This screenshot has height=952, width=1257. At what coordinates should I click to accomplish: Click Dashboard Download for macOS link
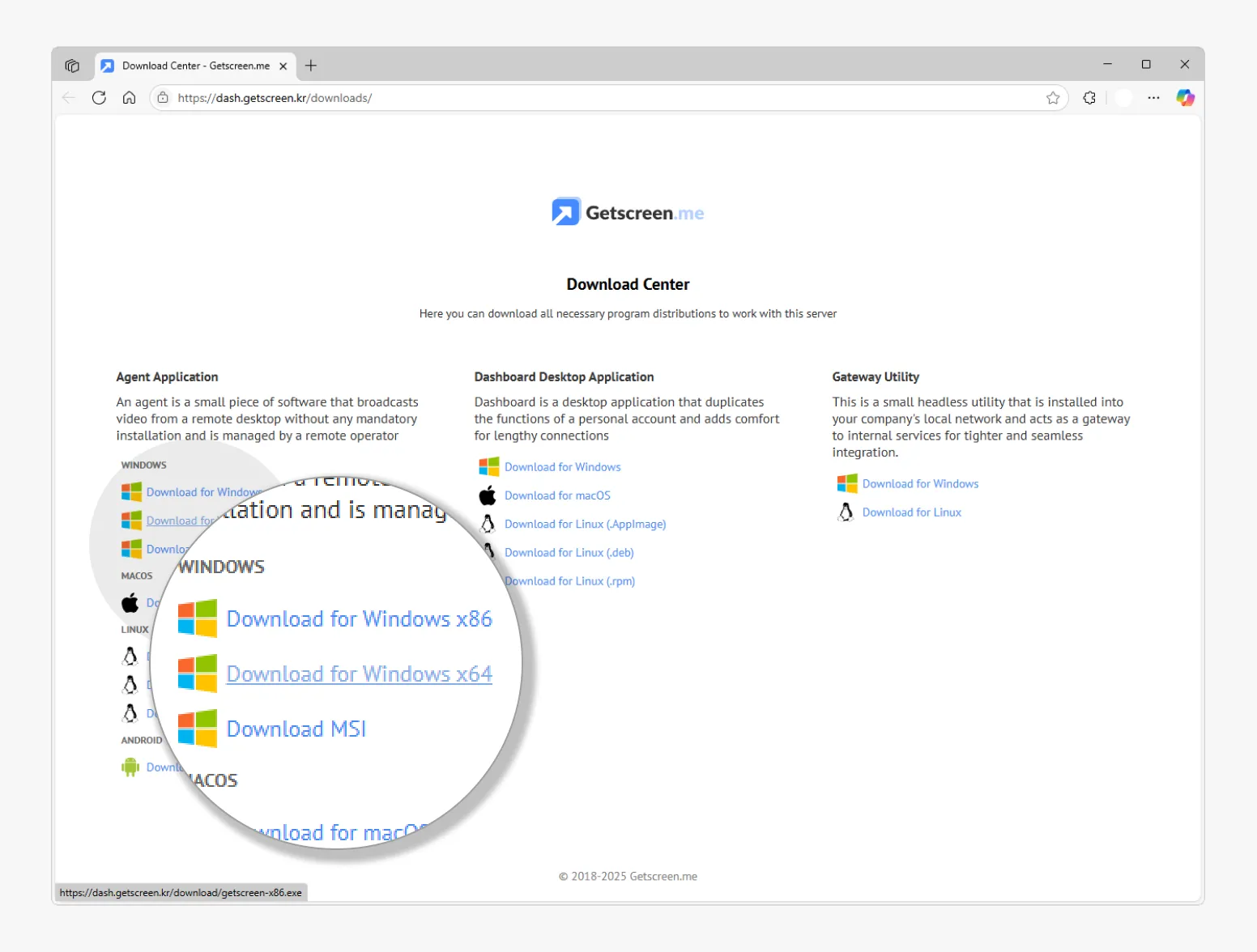(557, 495)
